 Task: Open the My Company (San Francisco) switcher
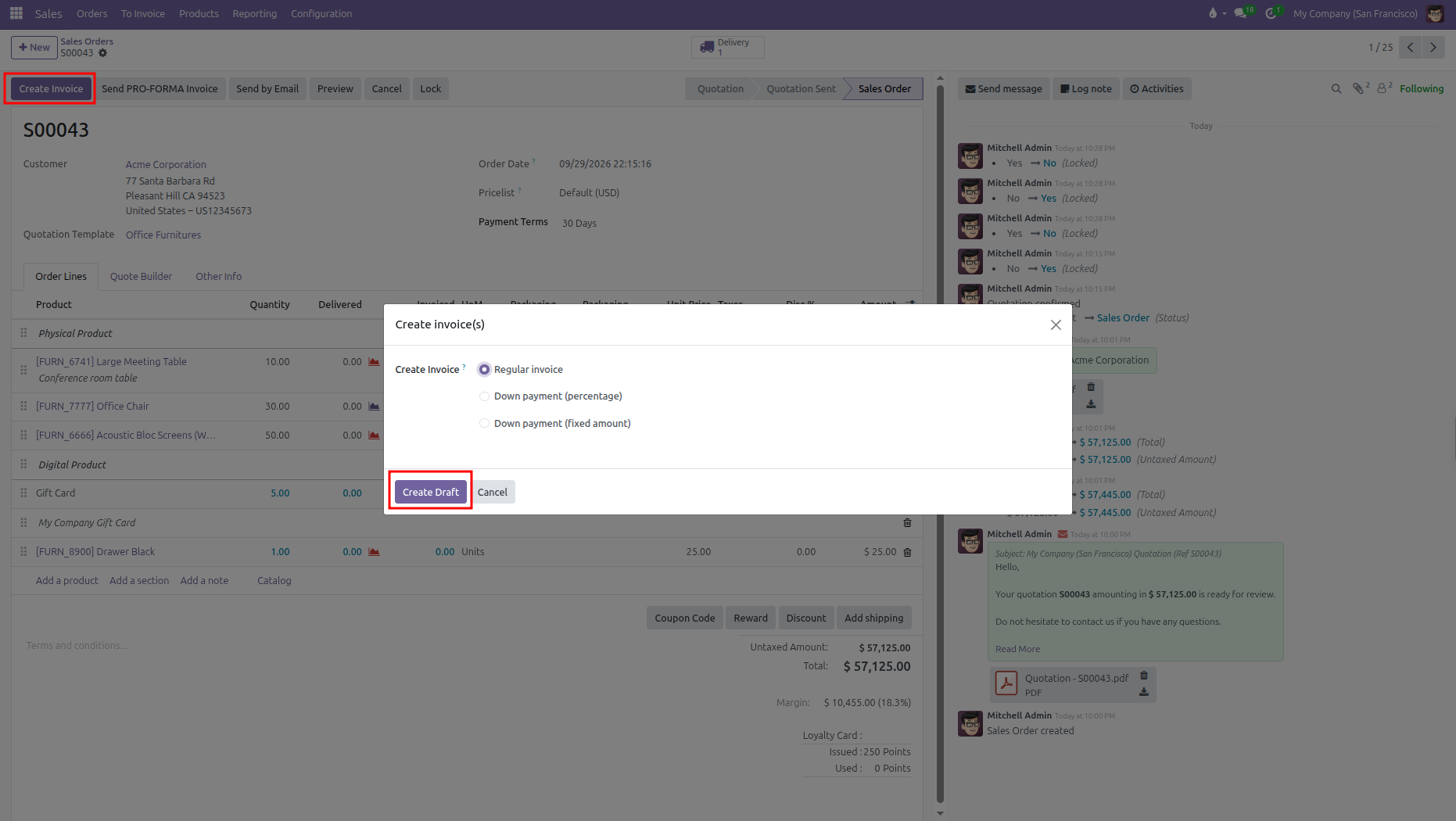(x=1355, y=13)
